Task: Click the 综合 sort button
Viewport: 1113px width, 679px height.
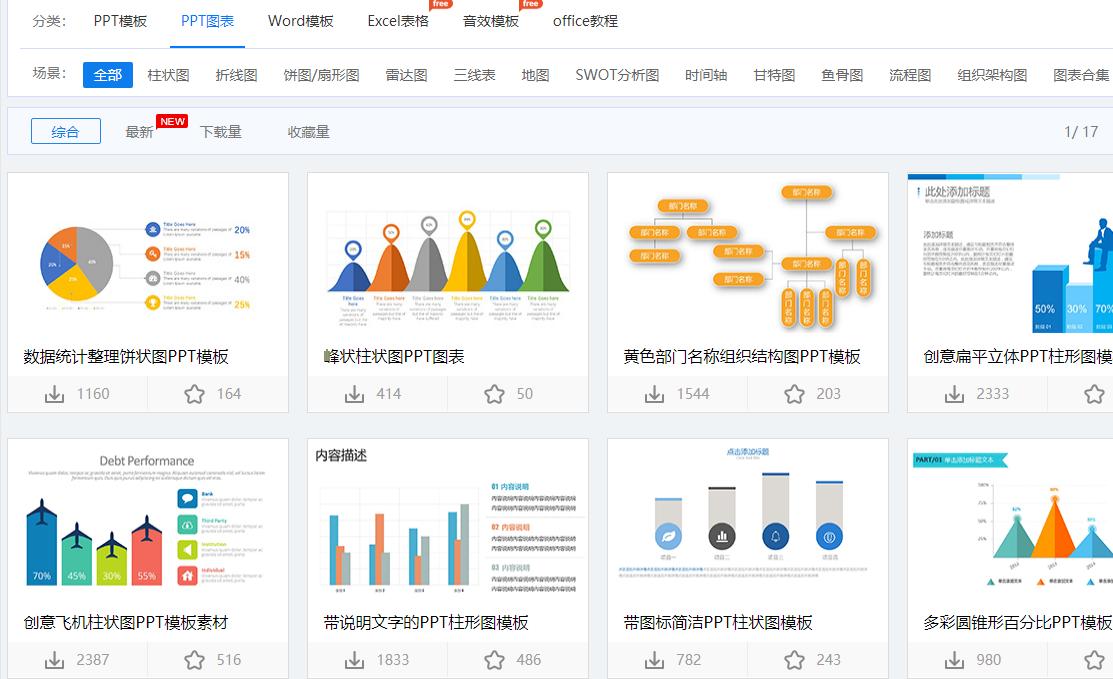Action: (x=66, y=130)
